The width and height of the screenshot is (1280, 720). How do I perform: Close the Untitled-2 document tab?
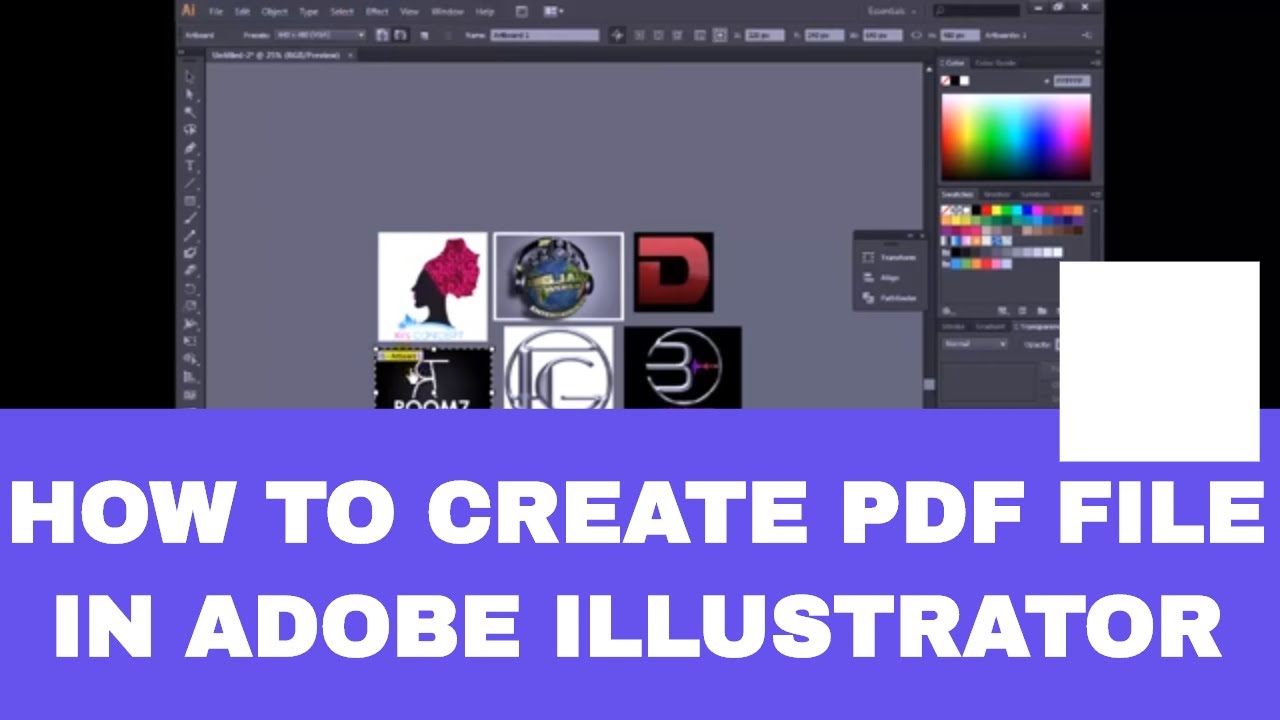[x=350, y=55]
